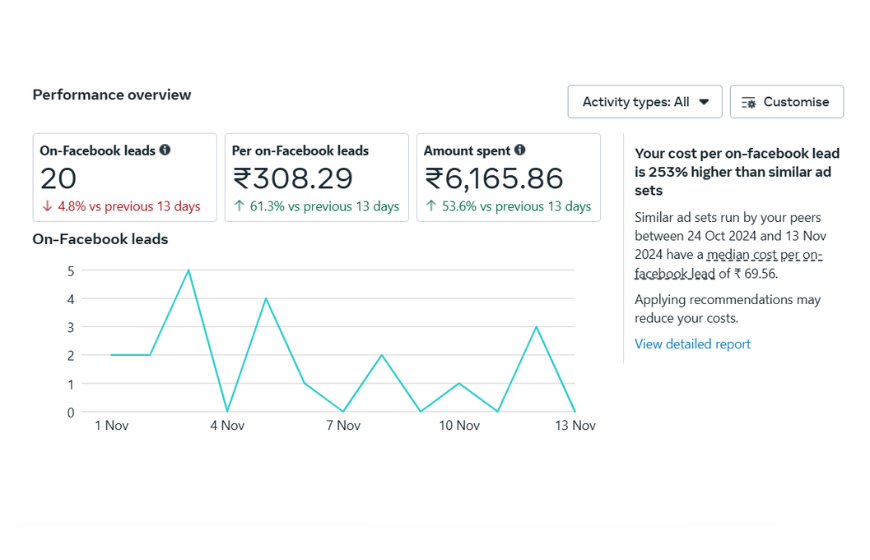Click the info icon beside On-Facebook leads
The height and width of the screenshot is (560, 870).
pyautogui.click(x=165, y=150)
